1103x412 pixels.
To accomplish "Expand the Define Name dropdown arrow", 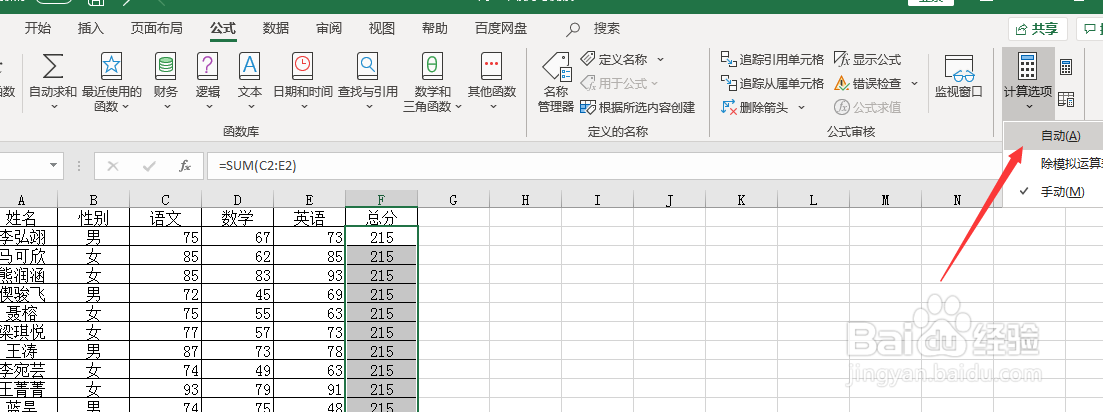I will 660,60.
